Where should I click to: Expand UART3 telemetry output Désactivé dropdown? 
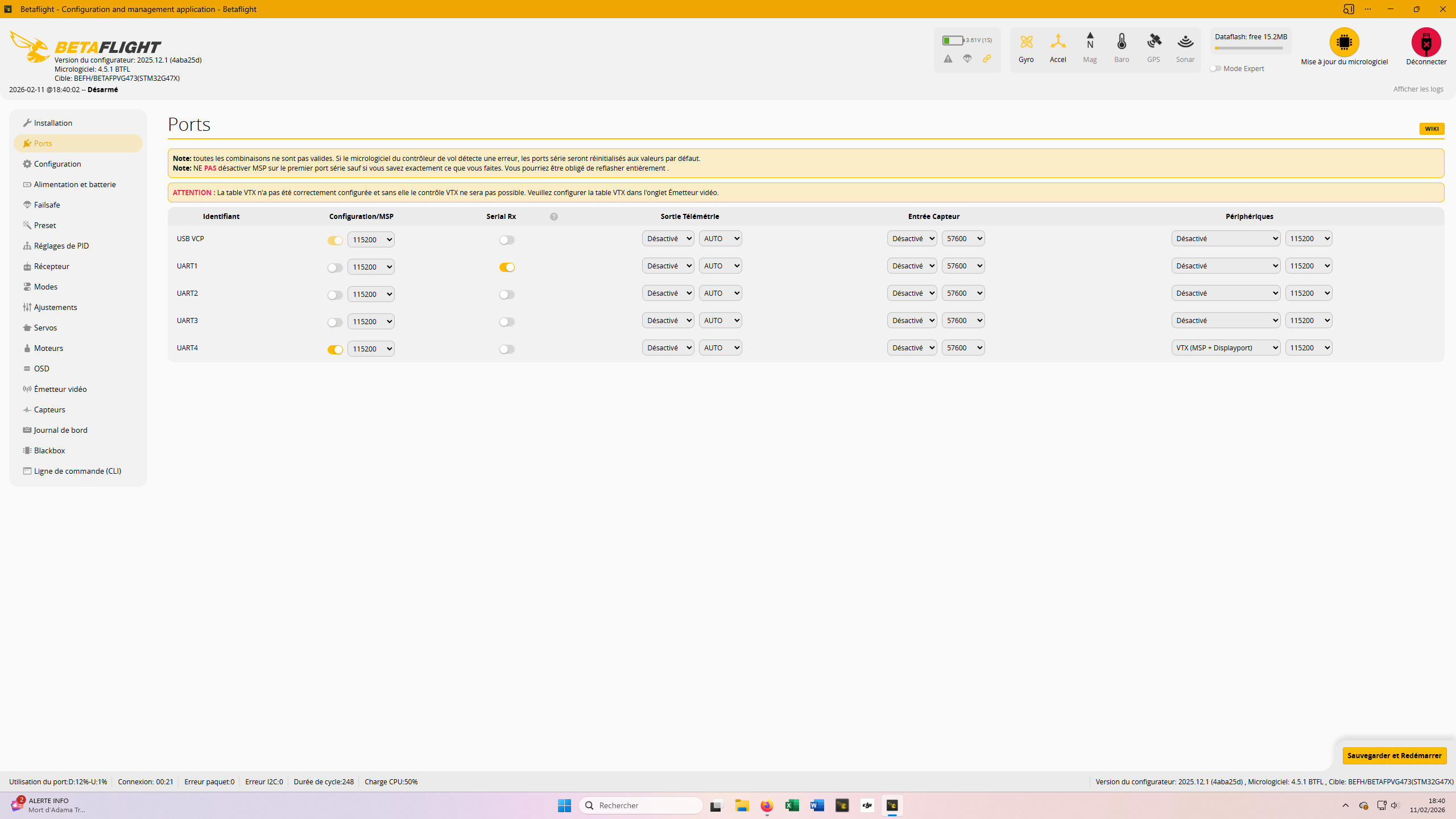tap(668, 320)
